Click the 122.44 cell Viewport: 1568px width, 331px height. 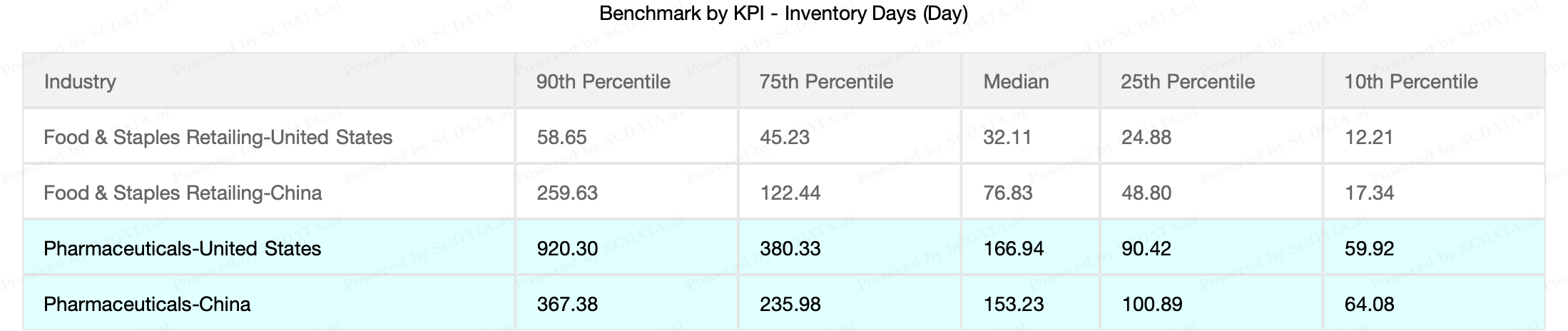(x=790, y=193)
